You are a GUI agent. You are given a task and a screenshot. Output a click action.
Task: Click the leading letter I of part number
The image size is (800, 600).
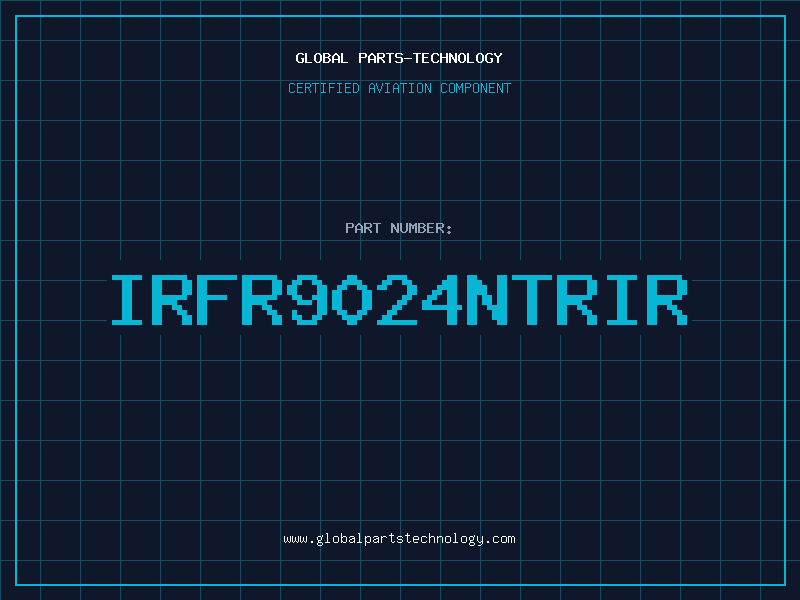(x=127, y=300)
